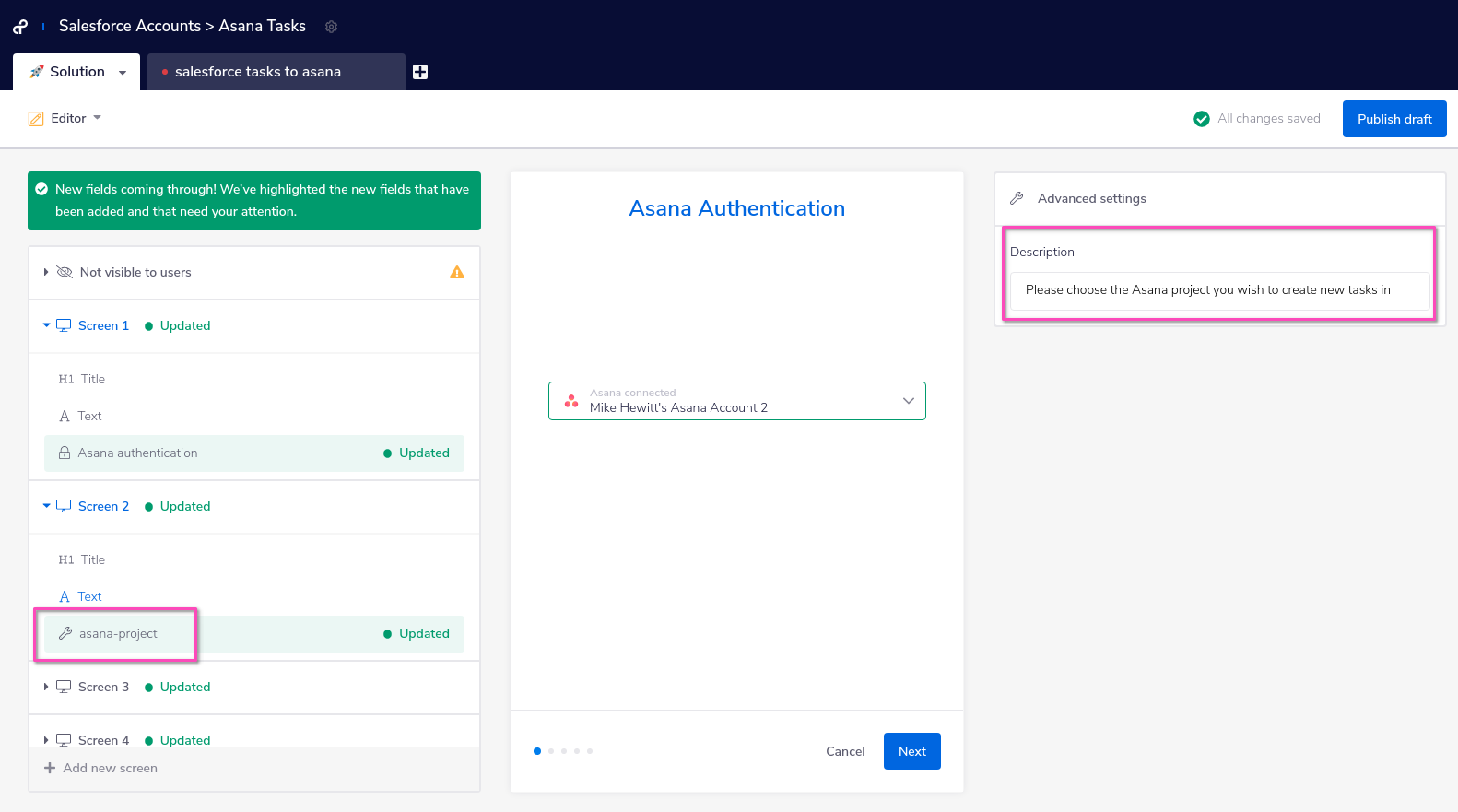
Task: Click the Screen 2 label
Action: [103, 506]
